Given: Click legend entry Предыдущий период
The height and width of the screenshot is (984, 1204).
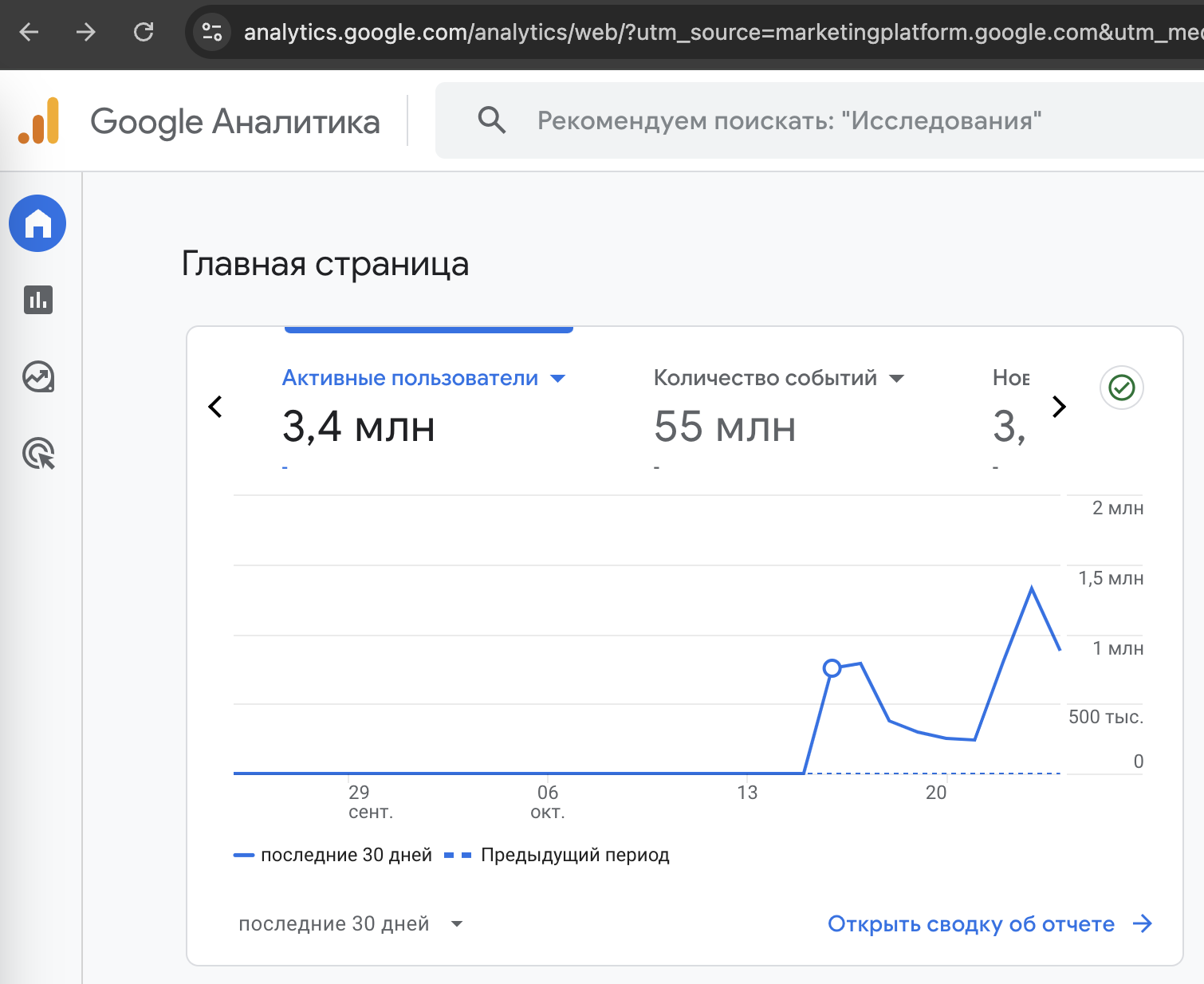Looking at the screenshot, I should (557, 855).
